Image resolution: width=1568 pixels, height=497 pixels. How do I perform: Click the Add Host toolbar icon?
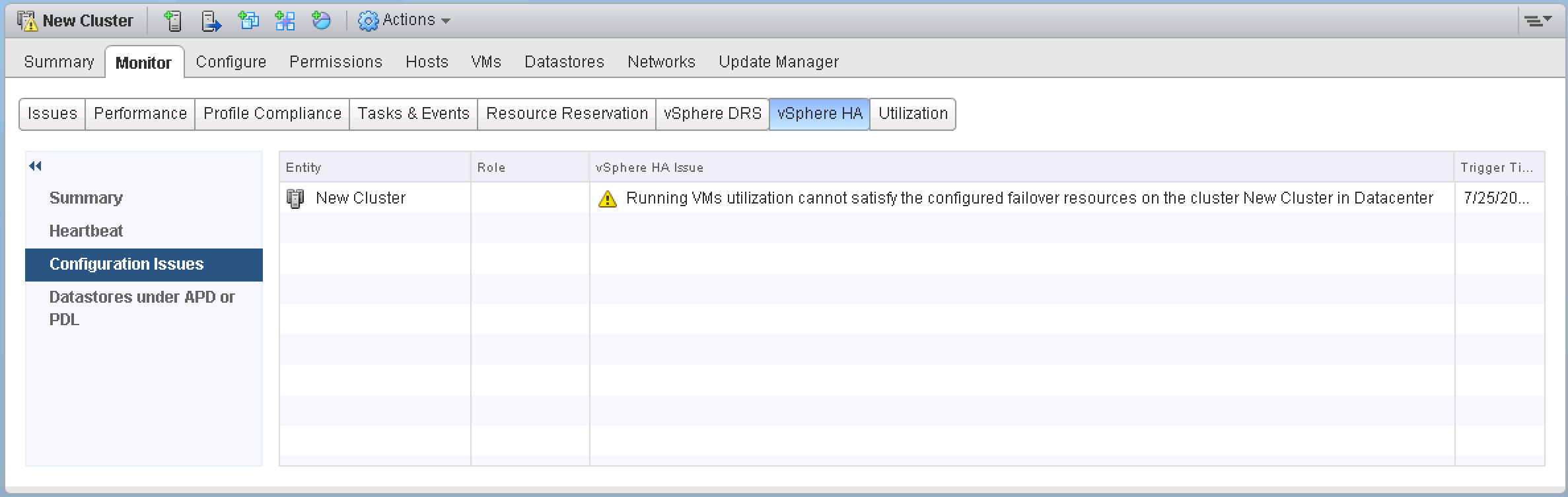[172, 20]
